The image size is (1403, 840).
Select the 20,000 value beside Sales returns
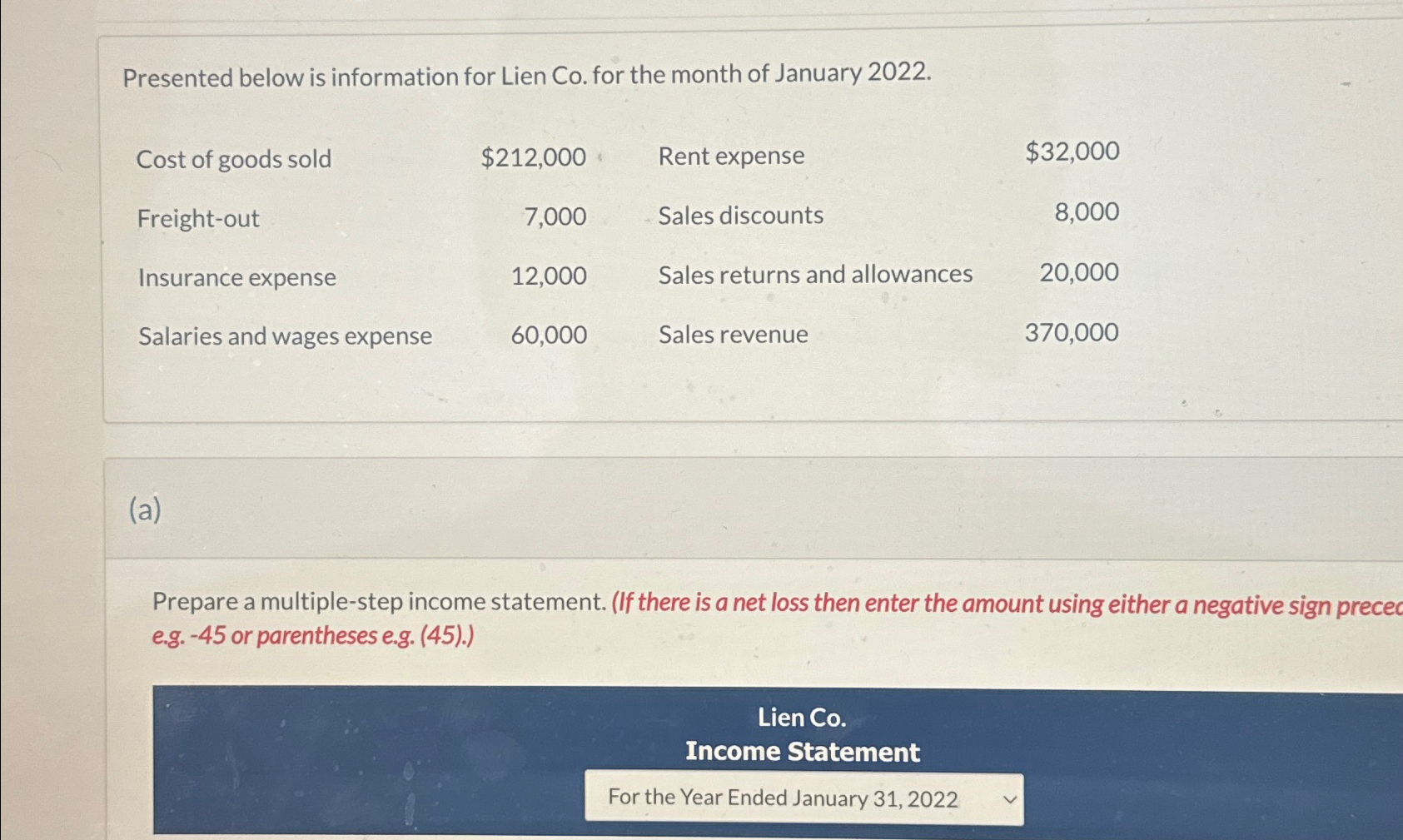click(x=1079, y=271)
